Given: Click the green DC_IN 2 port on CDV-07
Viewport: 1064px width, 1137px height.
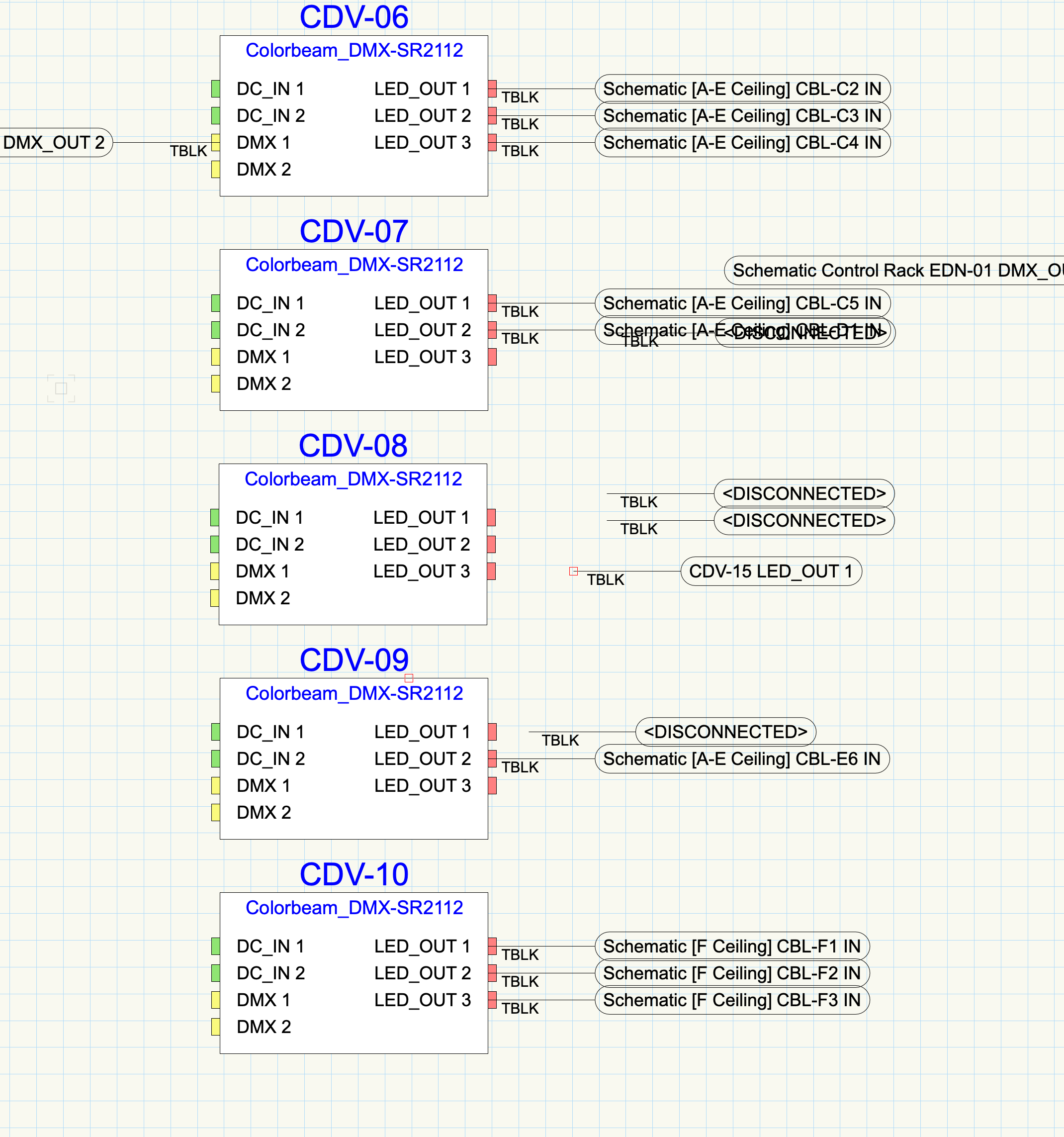Looking at the screenshot, I should tap(216, 330).
